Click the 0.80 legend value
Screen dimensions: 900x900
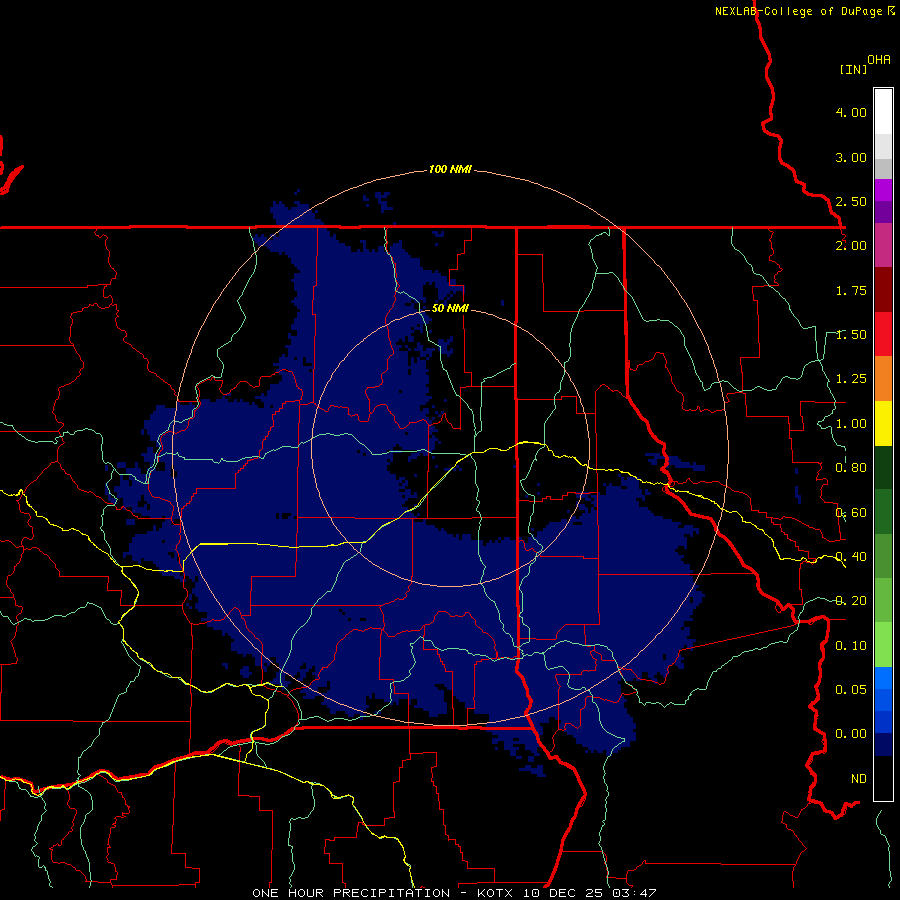pos(851,468)
